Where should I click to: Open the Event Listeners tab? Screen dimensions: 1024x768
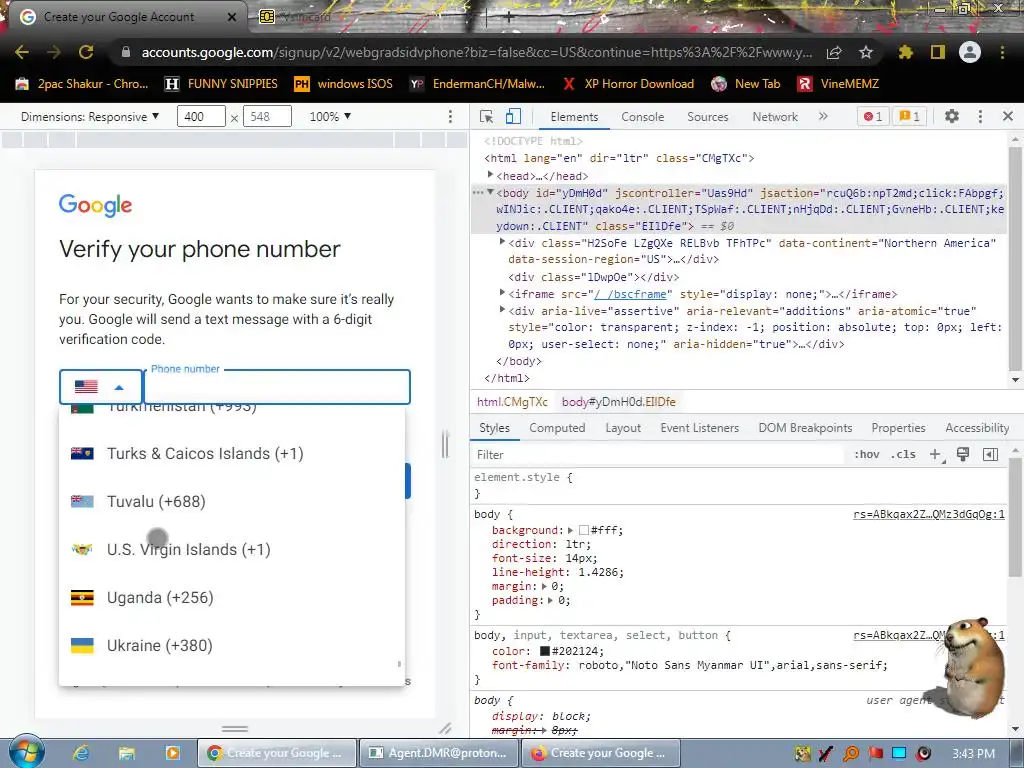(699, 428)
